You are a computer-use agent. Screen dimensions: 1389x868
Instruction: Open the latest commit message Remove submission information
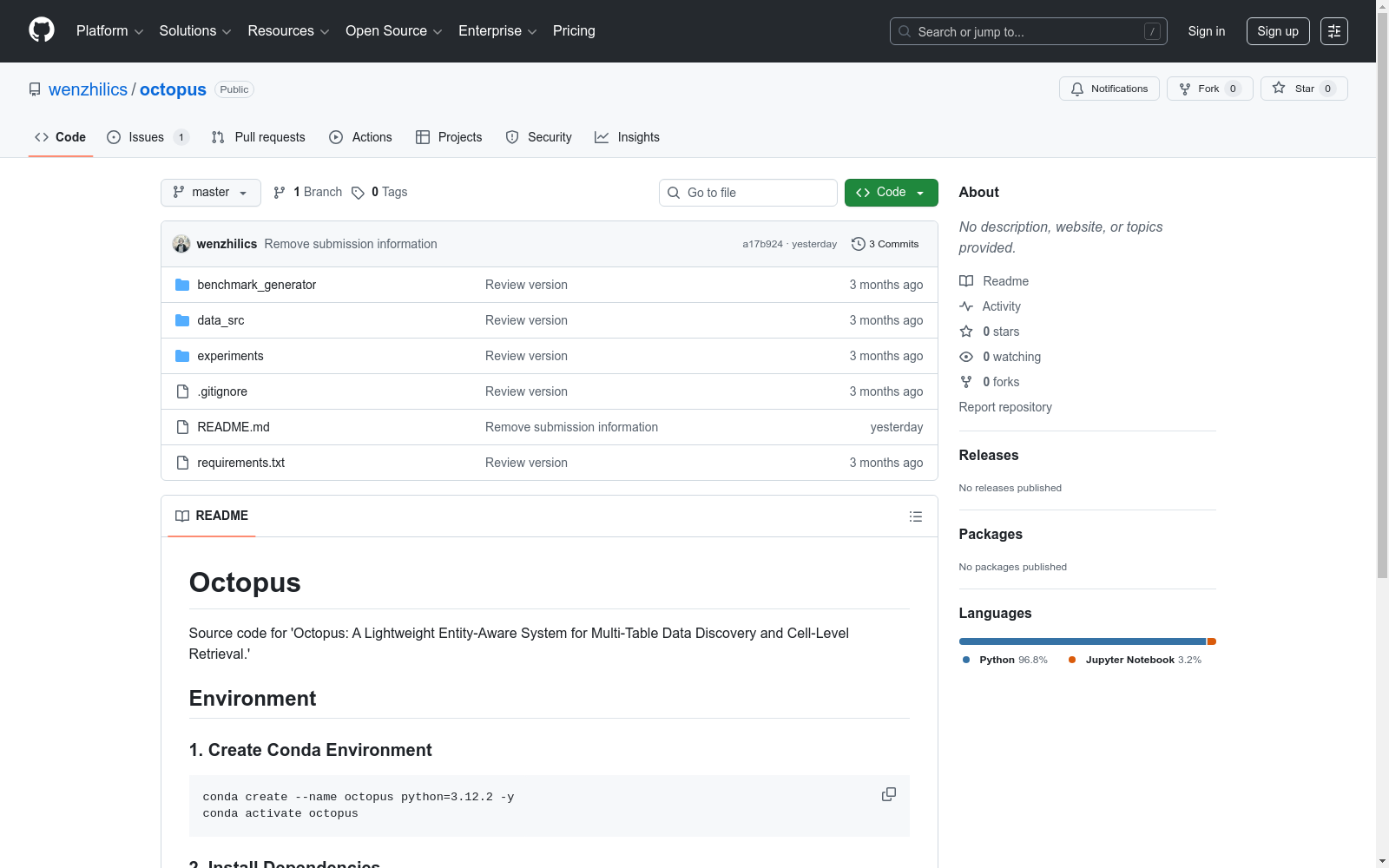(x=351, y=244)
